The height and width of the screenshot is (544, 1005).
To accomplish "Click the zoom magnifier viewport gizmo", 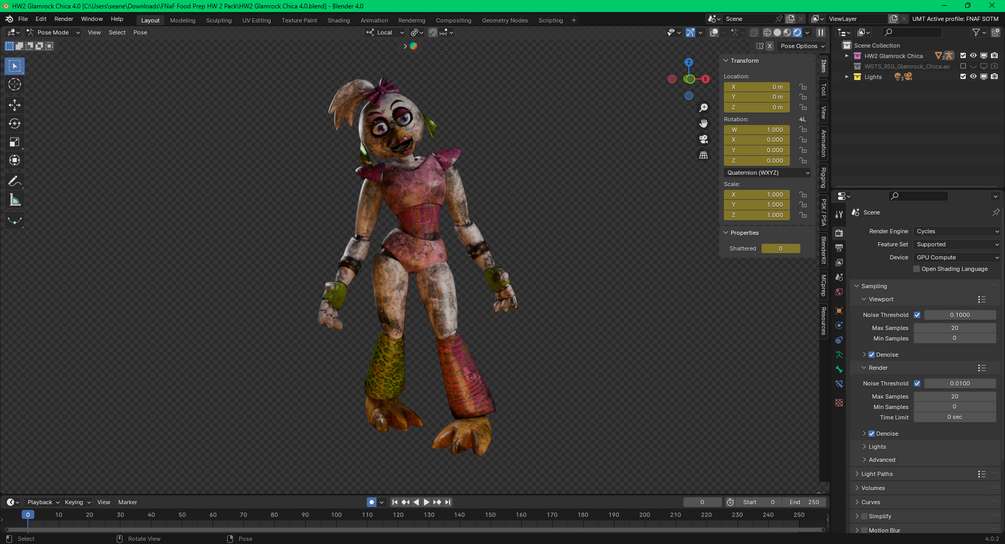I will point(704,108).
